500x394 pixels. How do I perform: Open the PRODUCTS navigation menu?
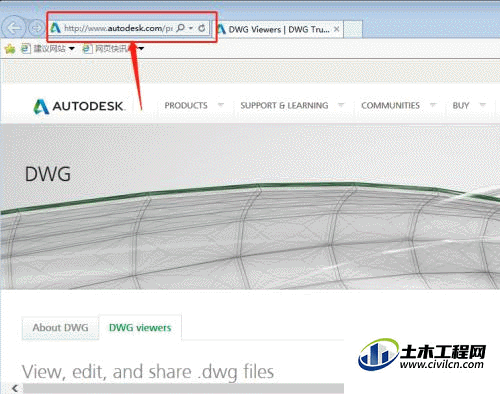[x=186, y=106]
